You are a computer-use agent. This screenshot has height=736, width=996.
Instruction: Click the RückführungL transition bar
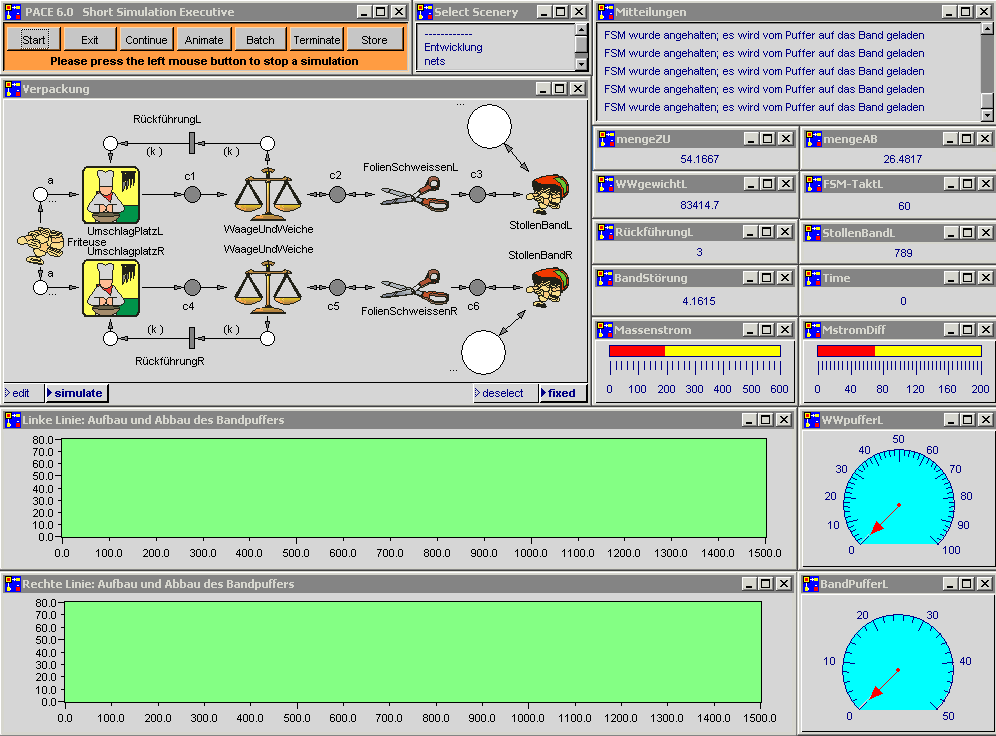[x=192, y=143]
